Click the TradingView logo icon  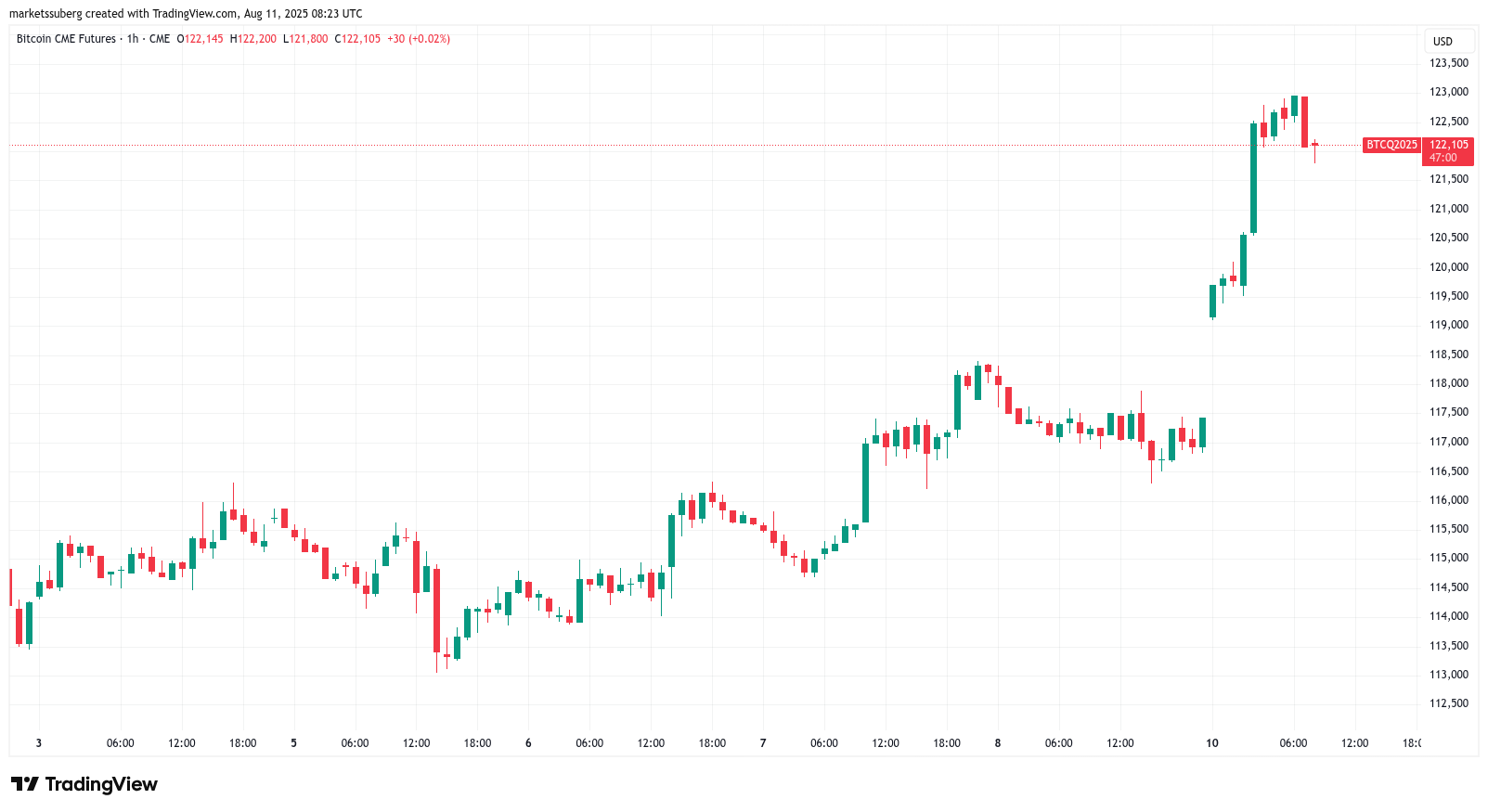pos(25,784)
